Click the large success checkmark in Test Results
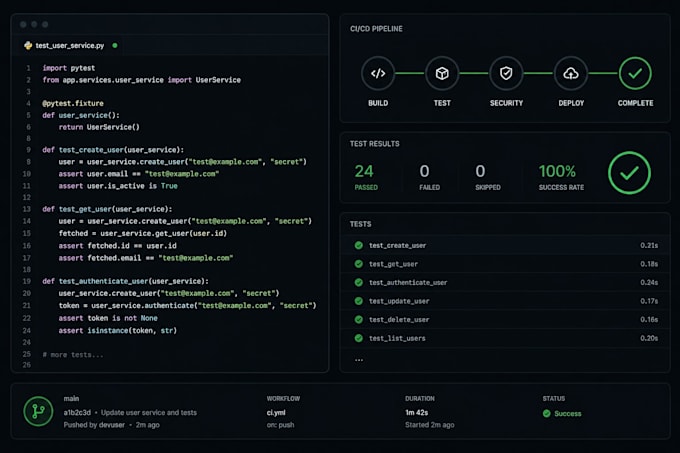The image size is (680, 453). 629,173
